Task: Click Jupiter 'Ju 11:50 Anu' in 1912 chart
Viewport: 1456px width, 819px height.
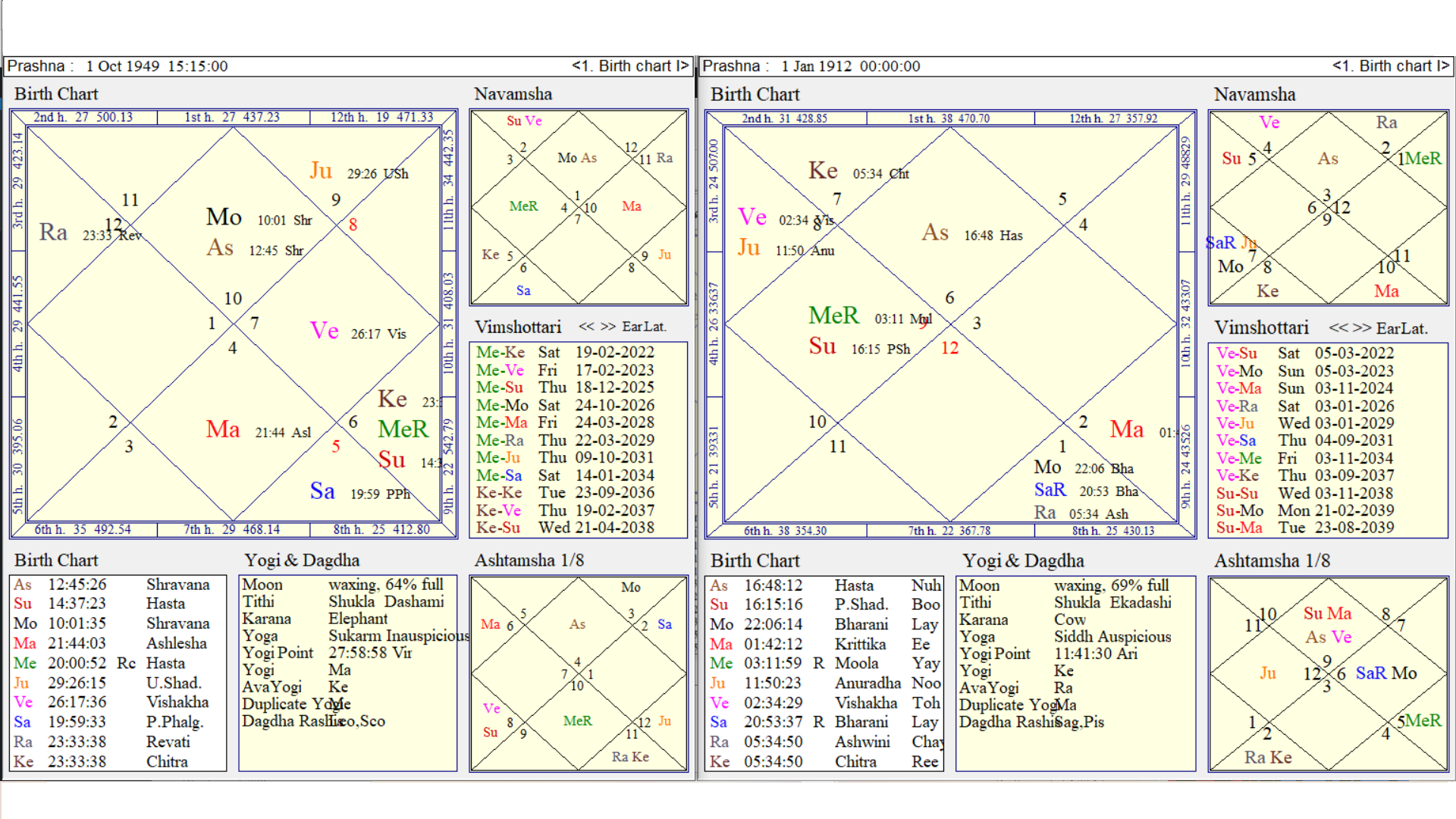Action: [786, 248]
